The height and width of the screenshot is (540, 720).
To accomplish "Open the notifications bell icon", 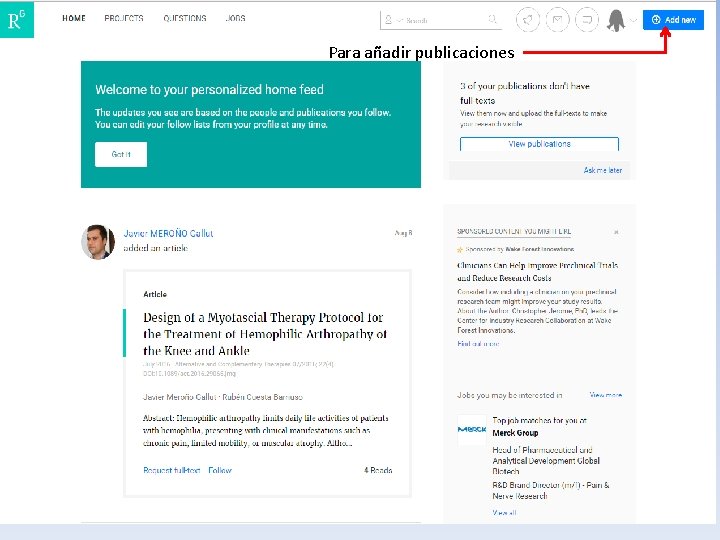I will 528,20.
